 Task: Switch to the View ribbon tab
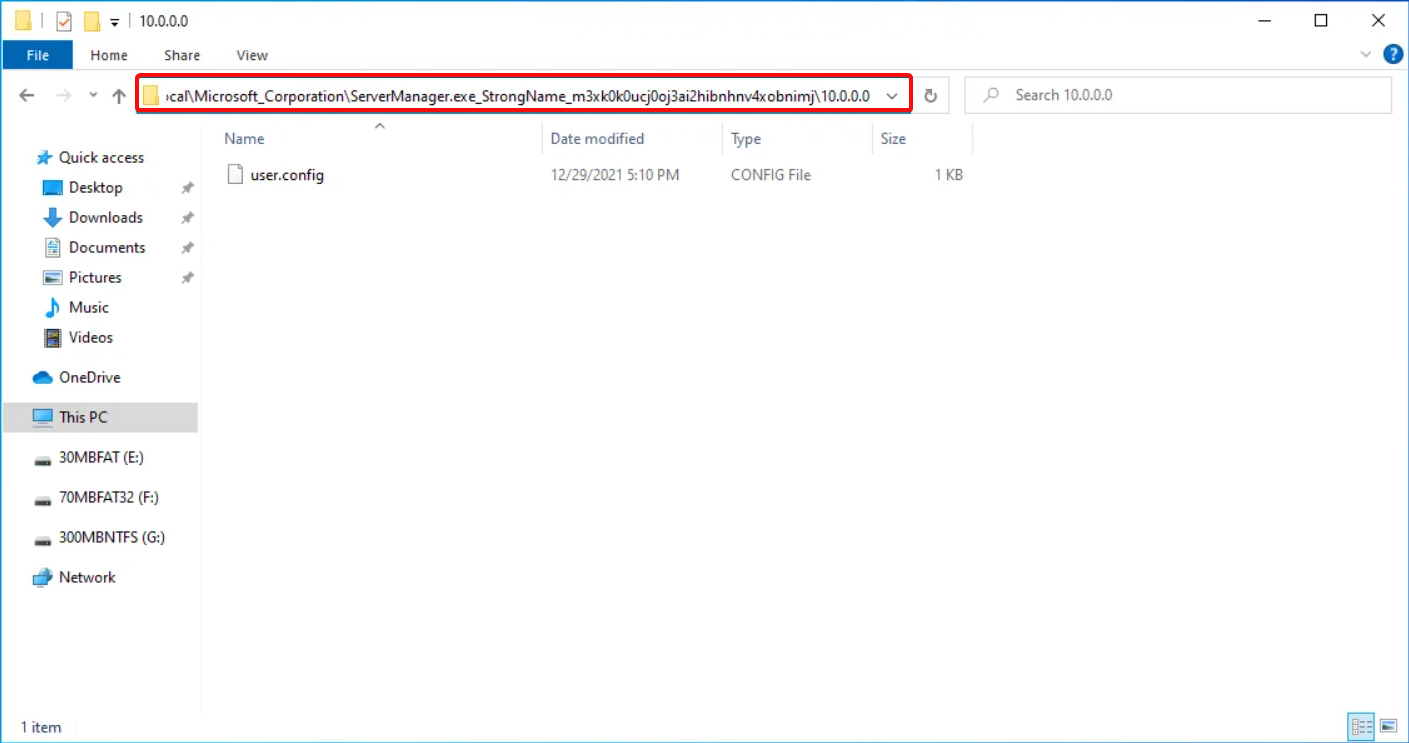coord(252,55)
